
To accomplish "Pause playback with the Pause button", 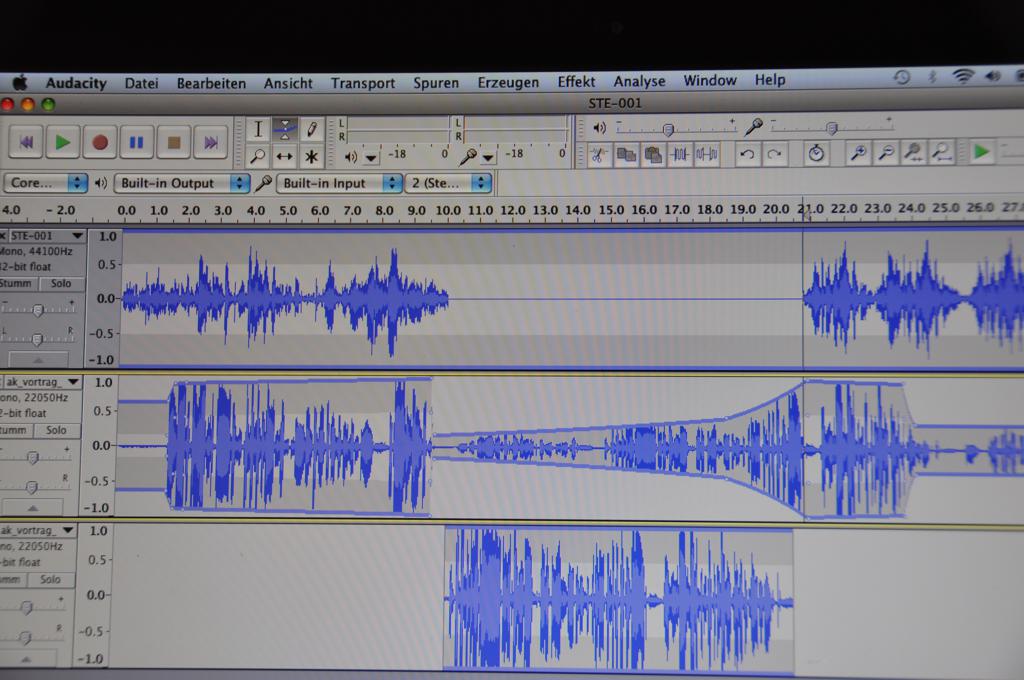I will pyautogui.click(x=136, y=142).
